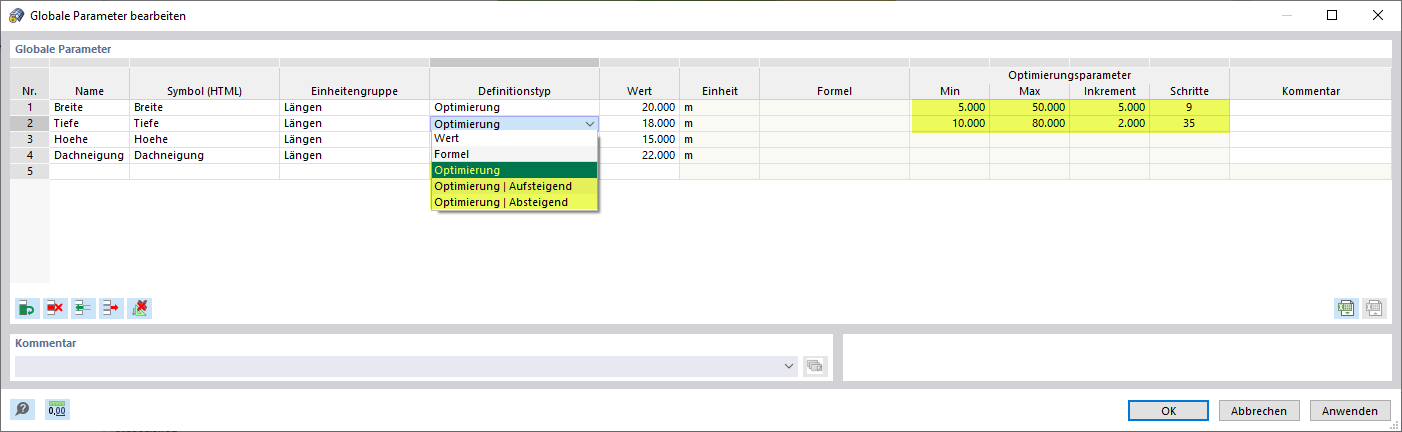Click the 'Symbol (HTML)' column header
The image size is (1402, 432).
pyautogui.click(x=204, y=91)
